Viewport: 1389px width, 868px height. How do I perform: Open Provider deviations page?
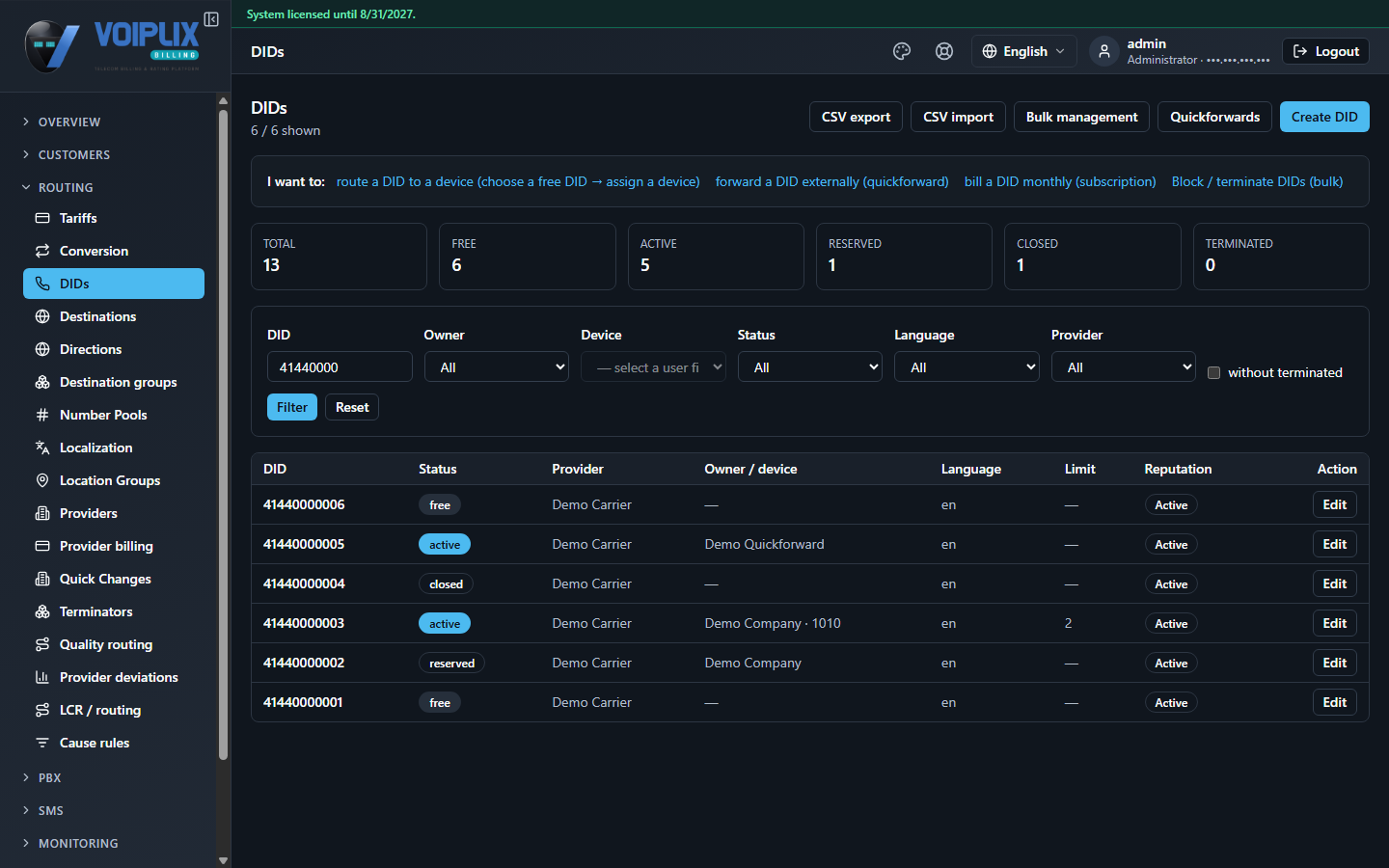click(x=114, y=677)
